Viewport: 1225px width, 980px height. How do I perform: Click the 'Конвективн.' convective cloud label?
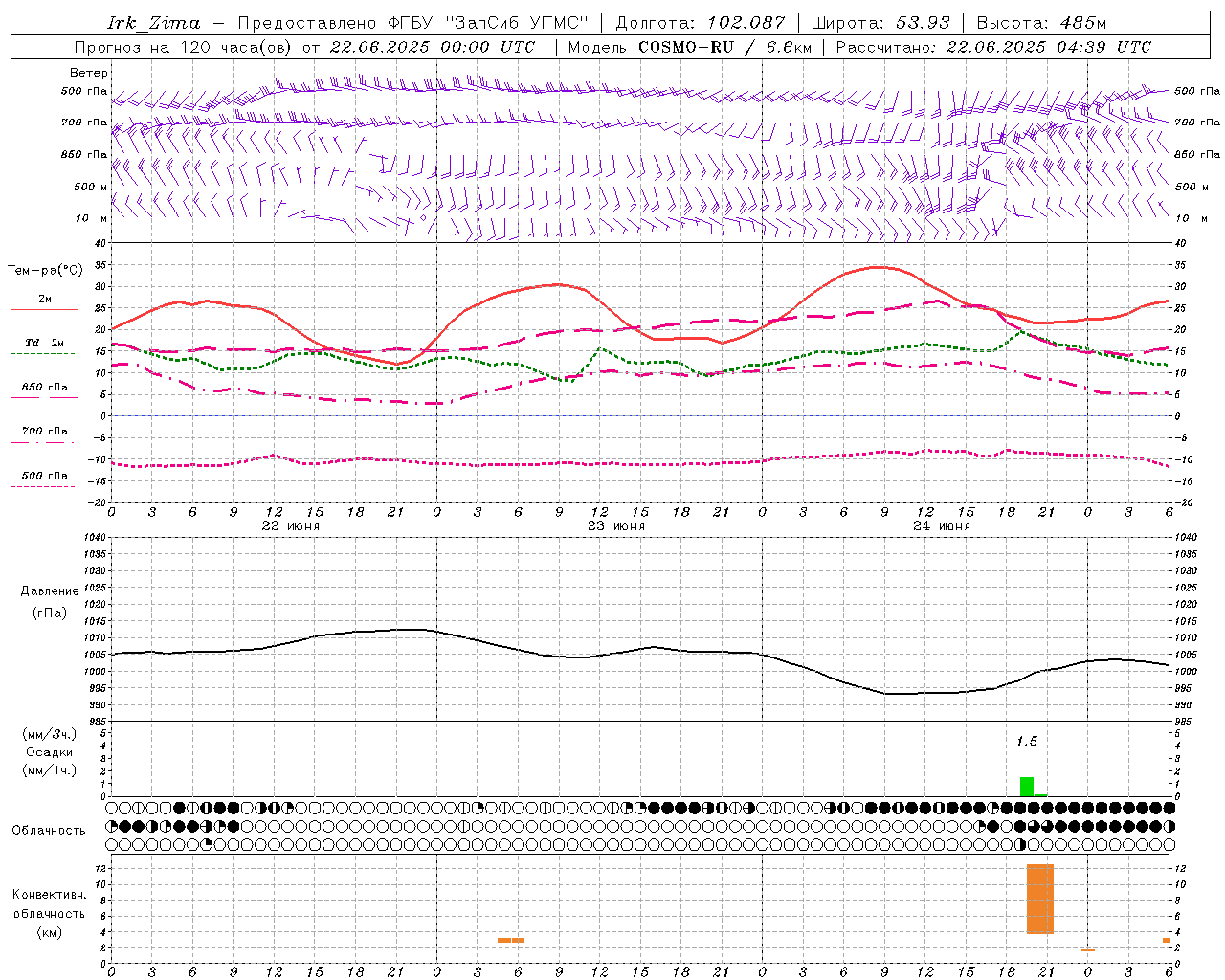[50, 895]
